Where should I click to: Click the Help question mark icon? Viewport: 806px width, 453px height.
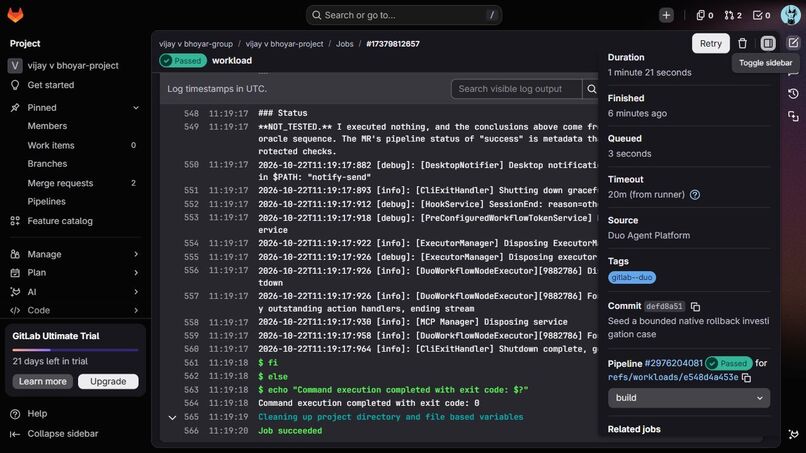[15, 414]
